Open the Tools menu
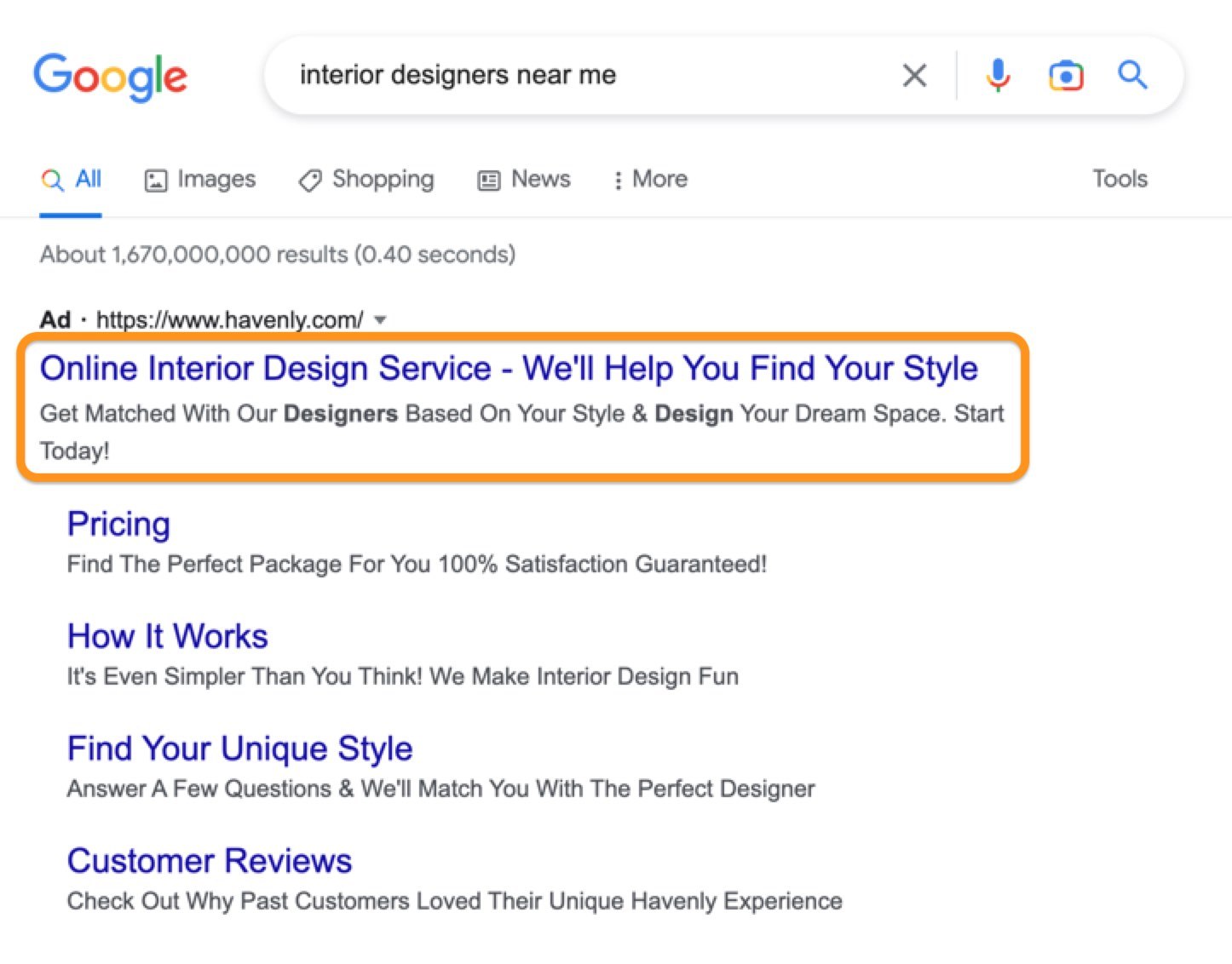1232x964 pixels. pos(1120,179)
